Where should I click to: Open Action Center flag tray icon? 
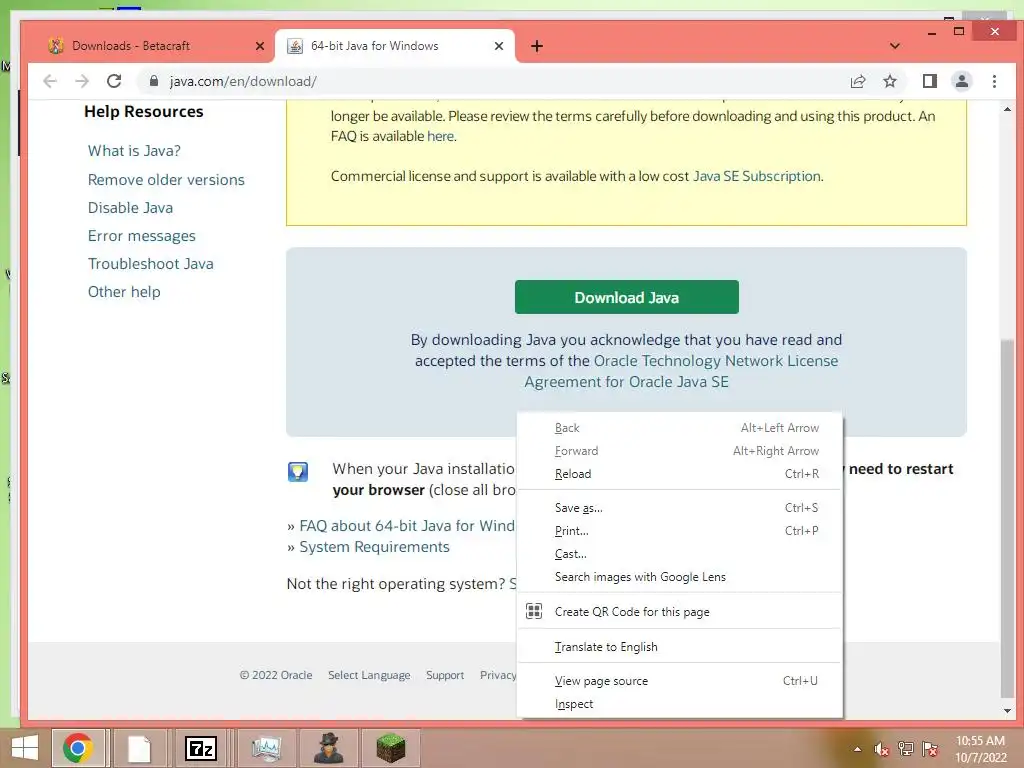click(930, 749)
